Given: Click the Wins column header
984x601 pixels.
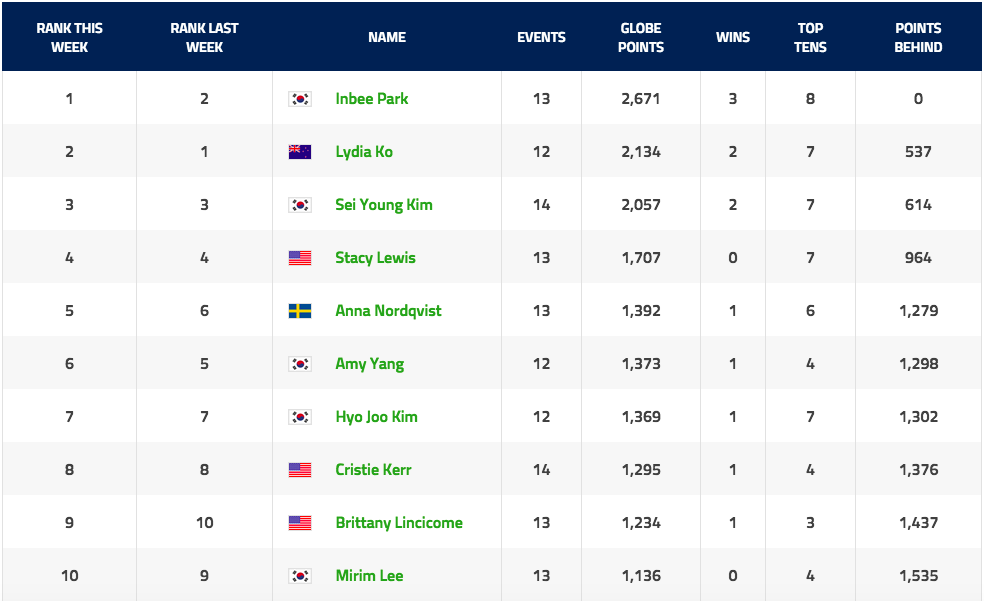Looking at the screenshot, I should [733, 38].
